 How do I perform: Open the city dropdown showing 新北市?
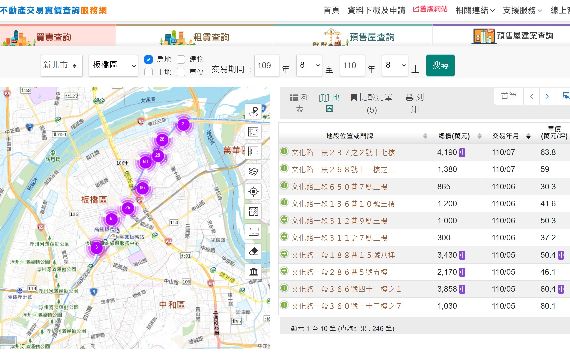(x=61, y=65)
